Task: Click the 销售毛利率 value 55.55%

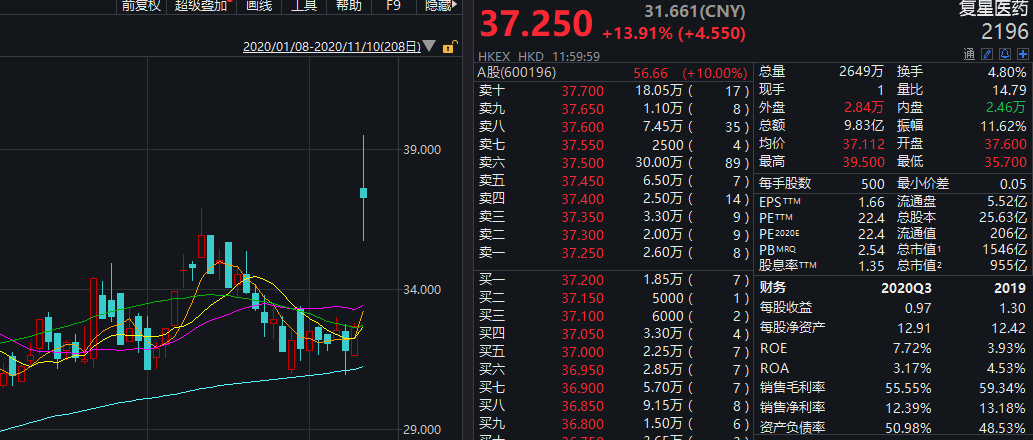Action: [x=908, y=389]
